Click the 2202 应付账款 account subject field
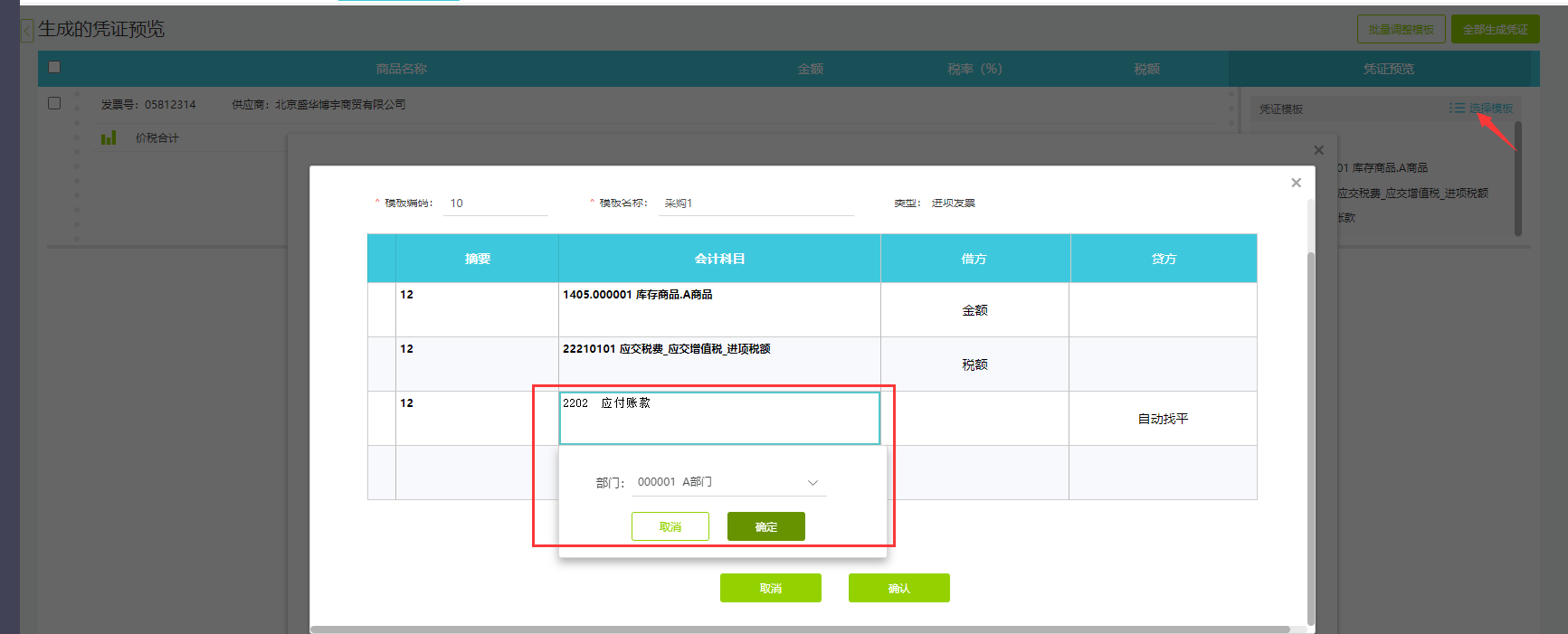 point(718,417)
